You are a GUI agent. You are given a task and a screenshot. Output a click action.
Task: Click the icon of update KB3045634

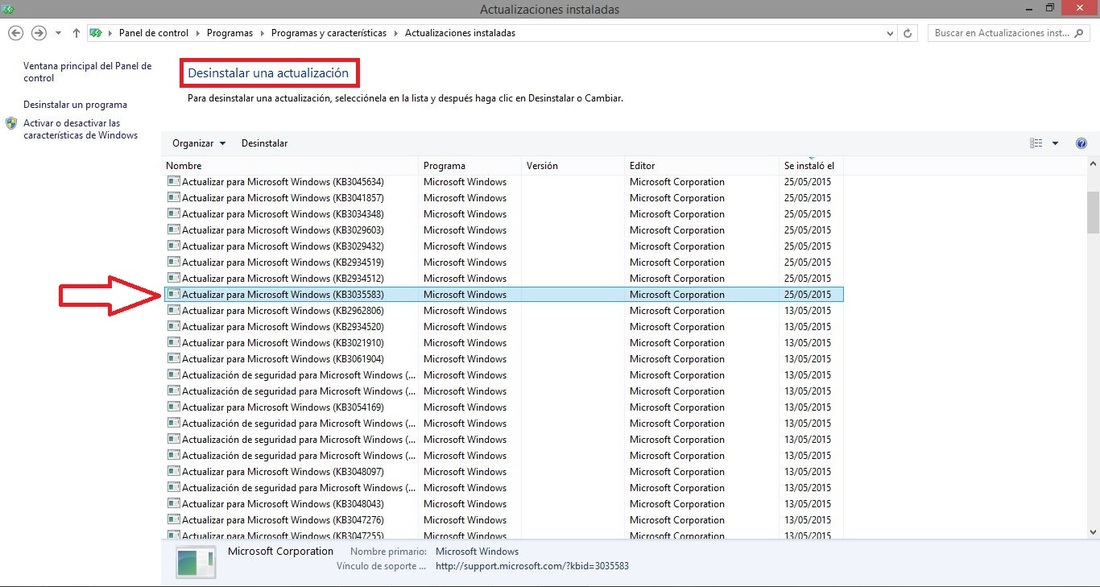pyautogui.click(x=173, y=181)
